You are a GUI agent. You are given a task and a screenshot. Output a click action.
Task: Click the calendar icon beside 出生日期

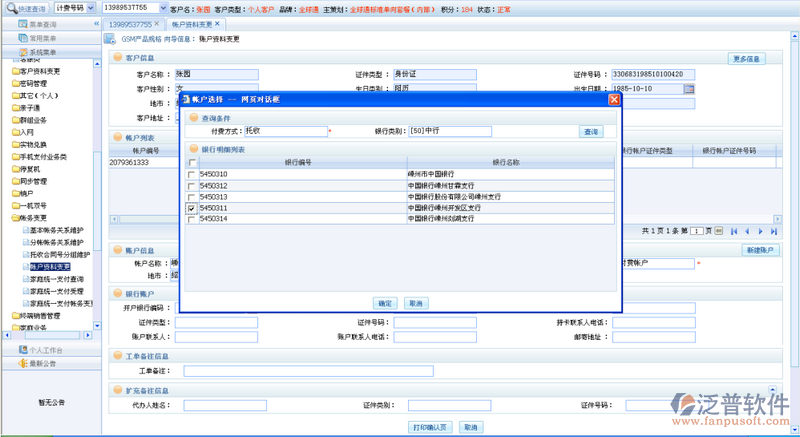[x=689, y=88]
